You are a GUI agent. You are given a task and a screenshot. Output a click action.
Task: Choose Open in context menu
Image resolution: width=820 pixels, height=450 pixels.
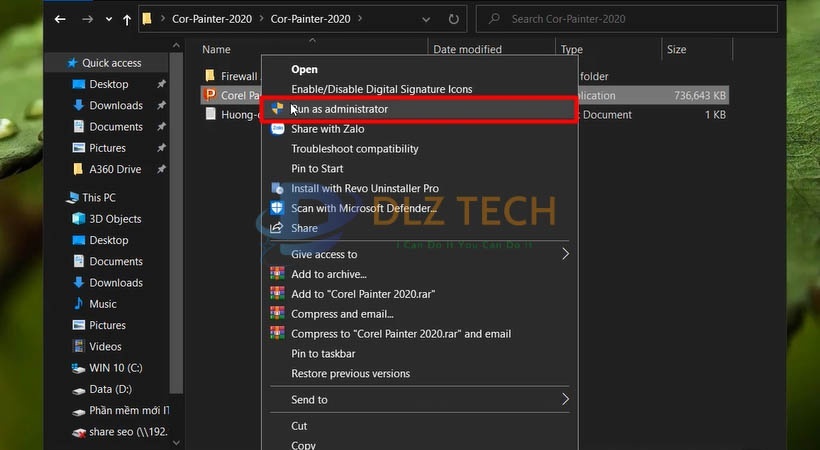click(x=304, y=69)
